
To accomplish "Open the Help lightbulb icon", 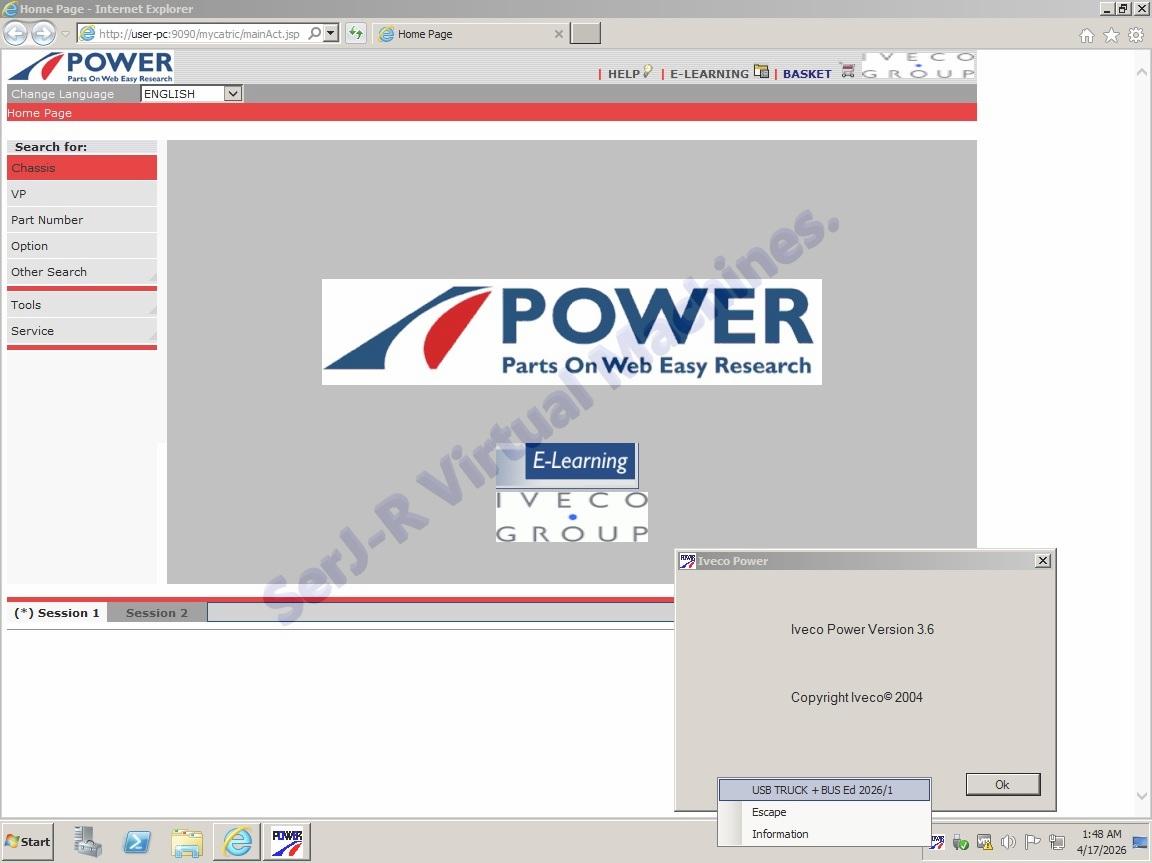I will pos(648,72).
